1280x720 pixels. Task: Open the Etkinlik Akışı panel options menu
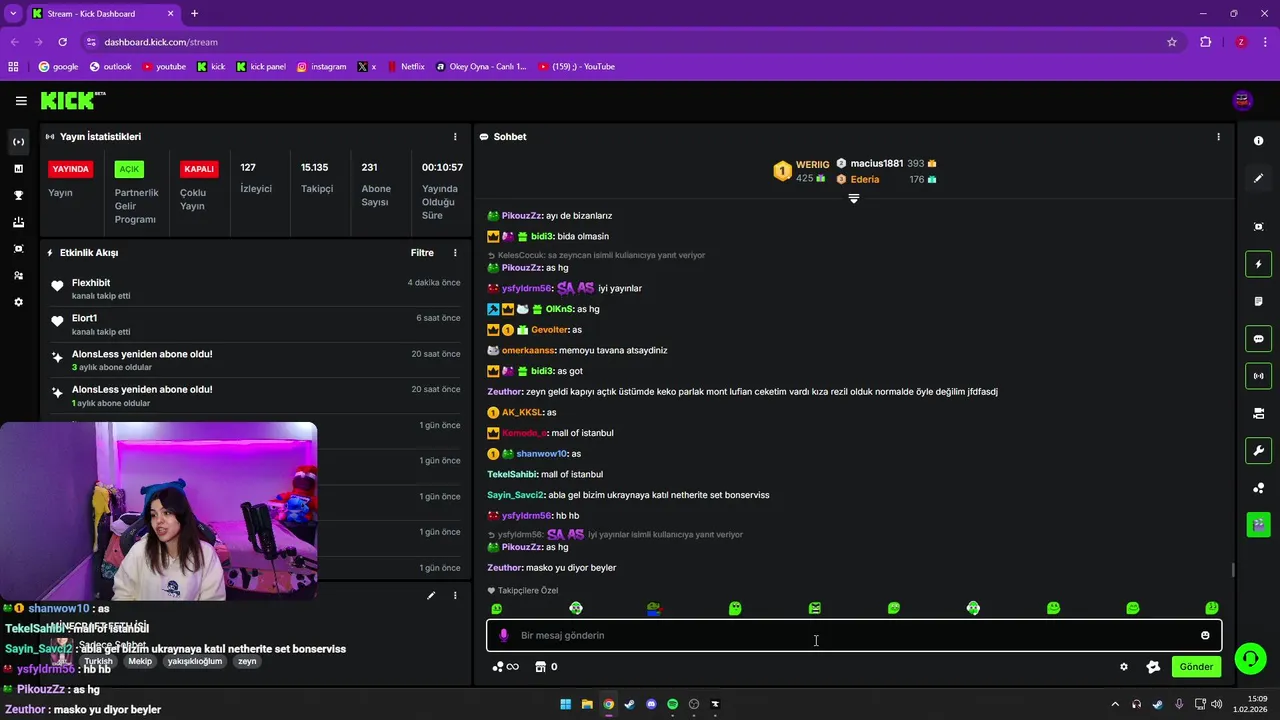click(x=455, y=253)
